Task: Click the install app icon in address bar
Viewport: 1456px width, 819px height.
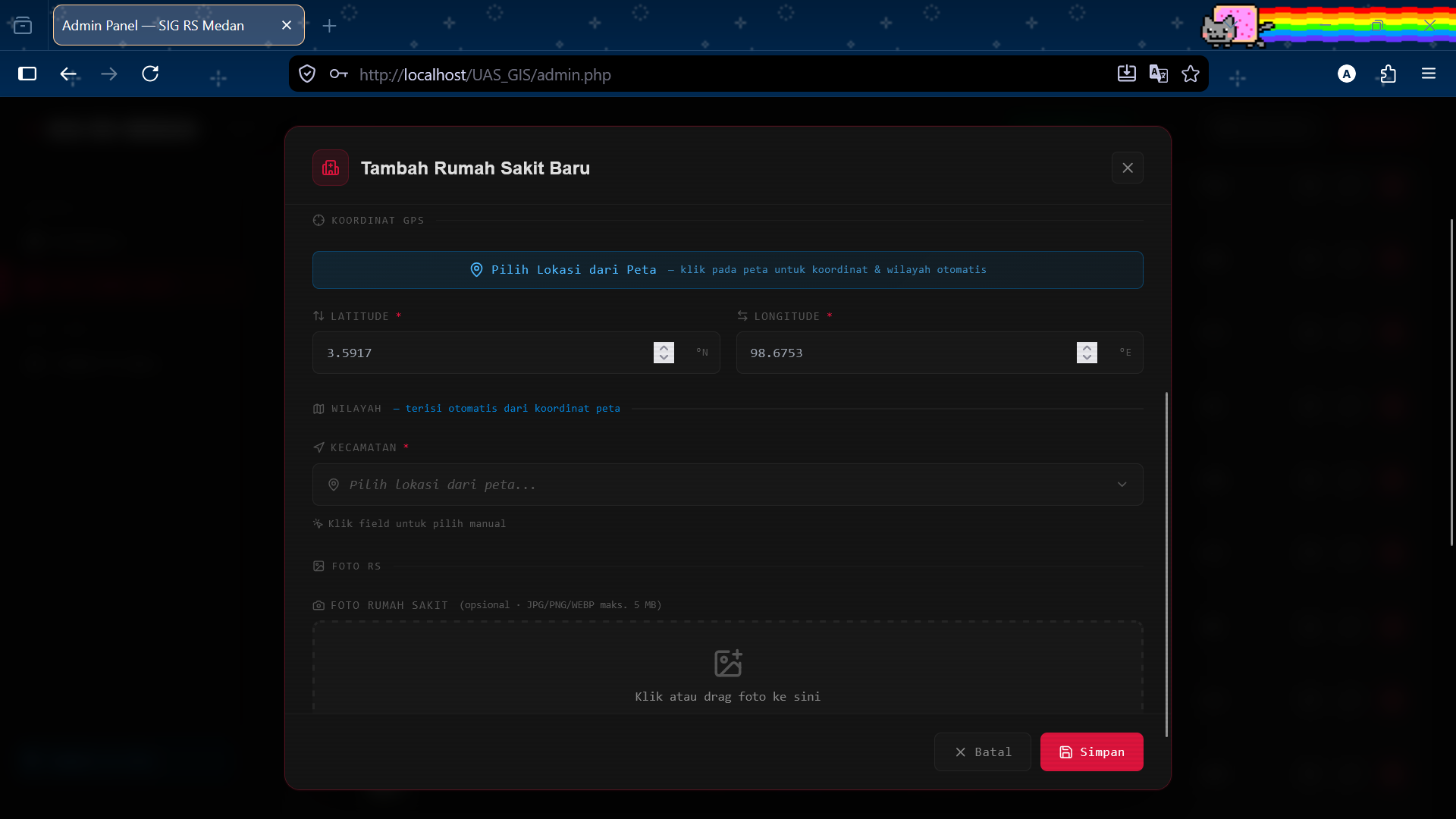Action: coord(1126,74)
